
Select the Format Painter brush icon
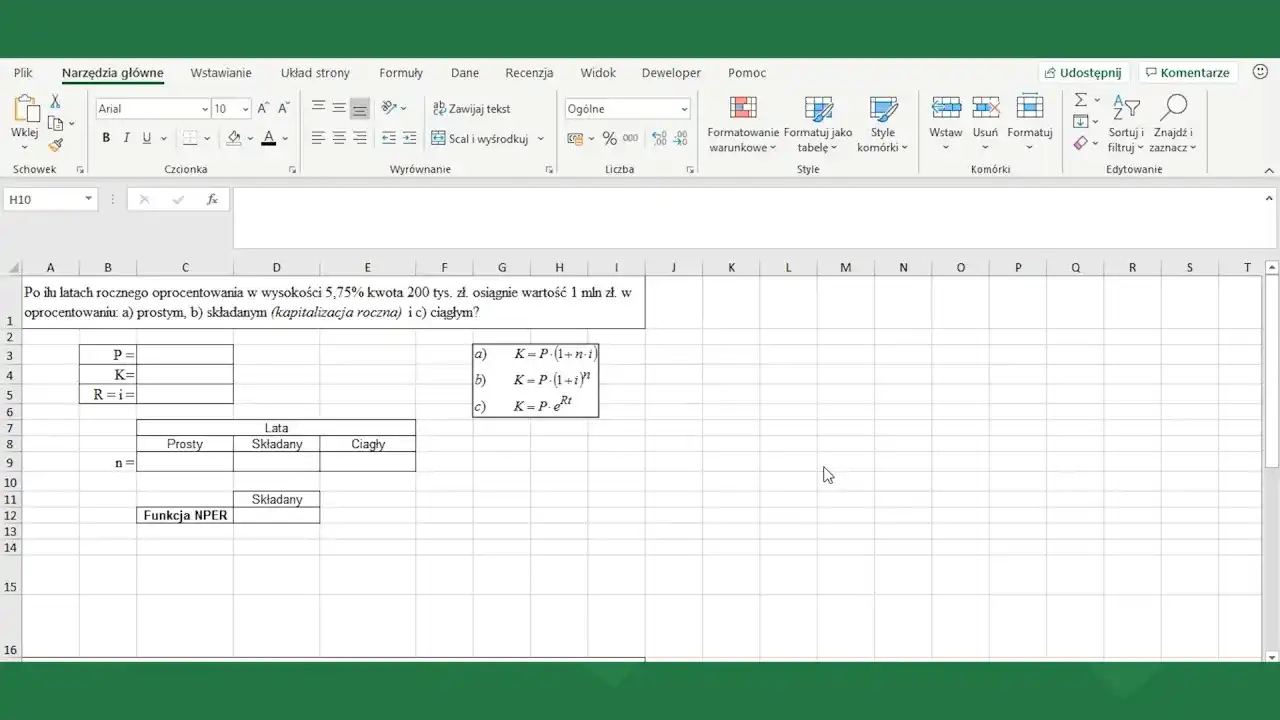(x=55, y=145)
